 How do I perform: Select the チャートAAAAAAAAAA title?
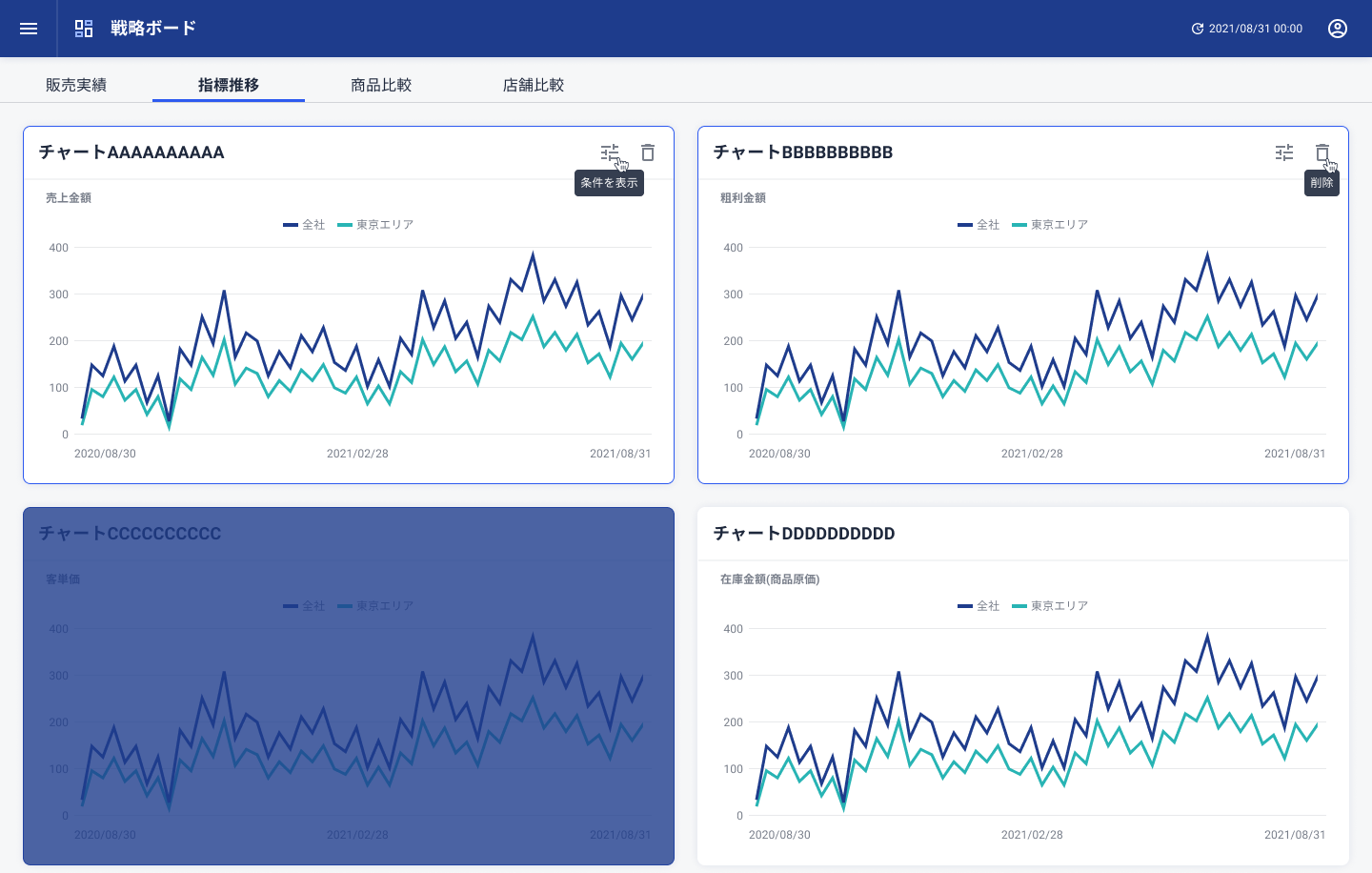131,152
